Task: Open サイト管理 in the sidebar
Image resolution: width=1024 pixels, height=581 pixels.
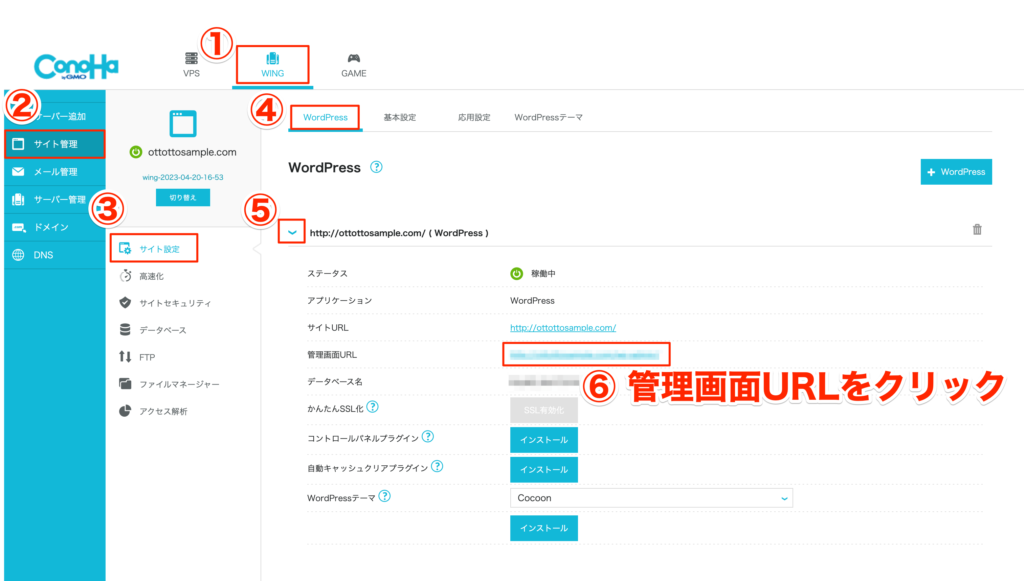Action: coord(55,144)
